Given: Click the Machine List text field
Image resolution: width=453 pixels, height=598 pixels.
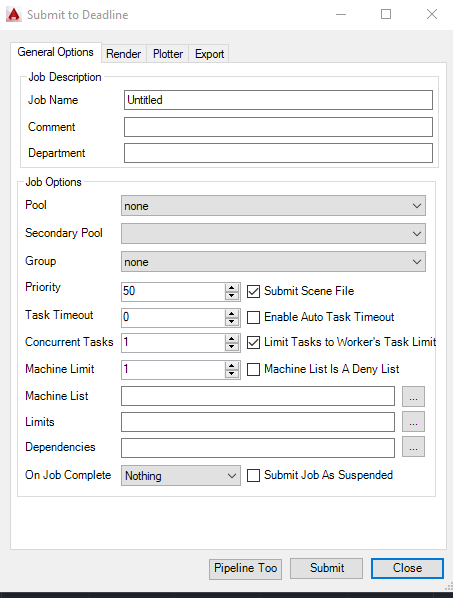Looking at the screenshot, I should point(258,396).
